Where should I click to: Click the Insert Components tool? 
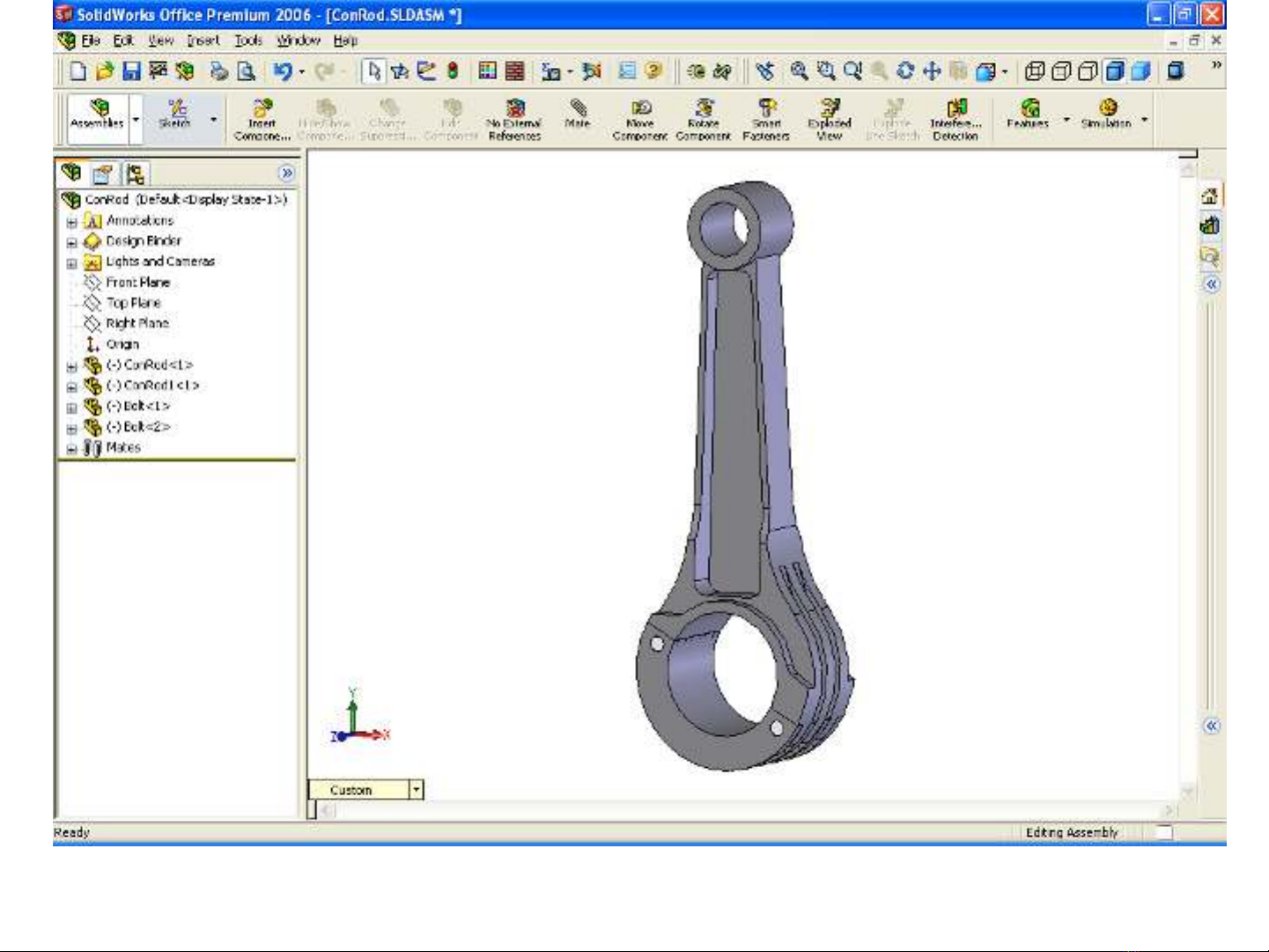262,119
